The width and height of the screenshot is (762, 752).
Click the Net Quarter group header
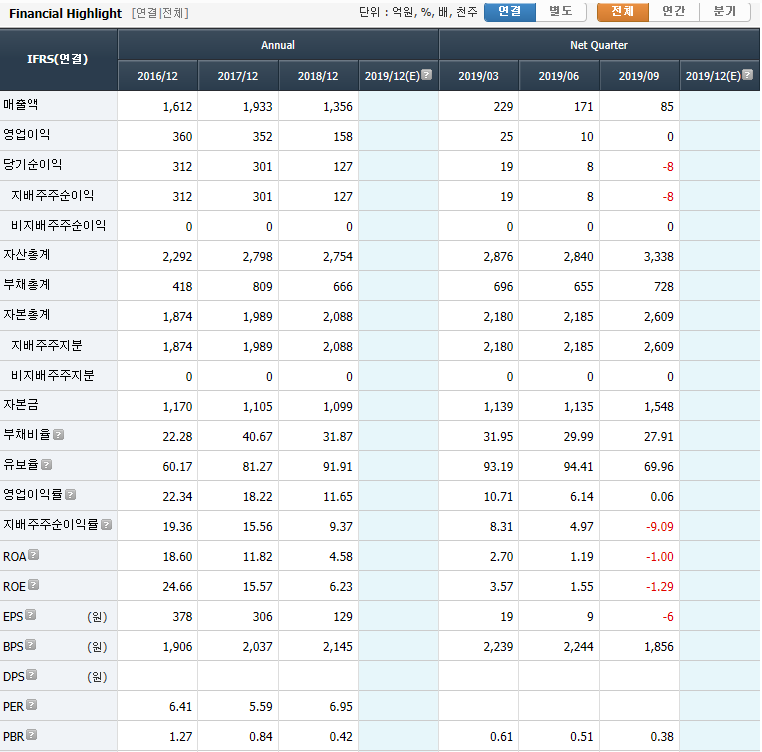(599, 45)
